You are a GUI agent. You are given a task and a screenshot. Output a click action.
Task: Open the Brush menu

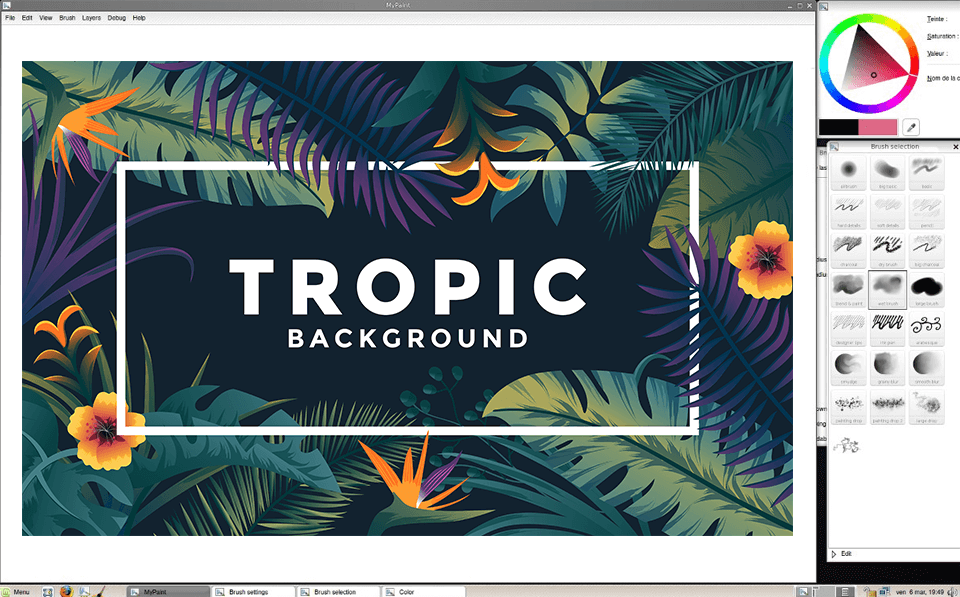[67, 18]
